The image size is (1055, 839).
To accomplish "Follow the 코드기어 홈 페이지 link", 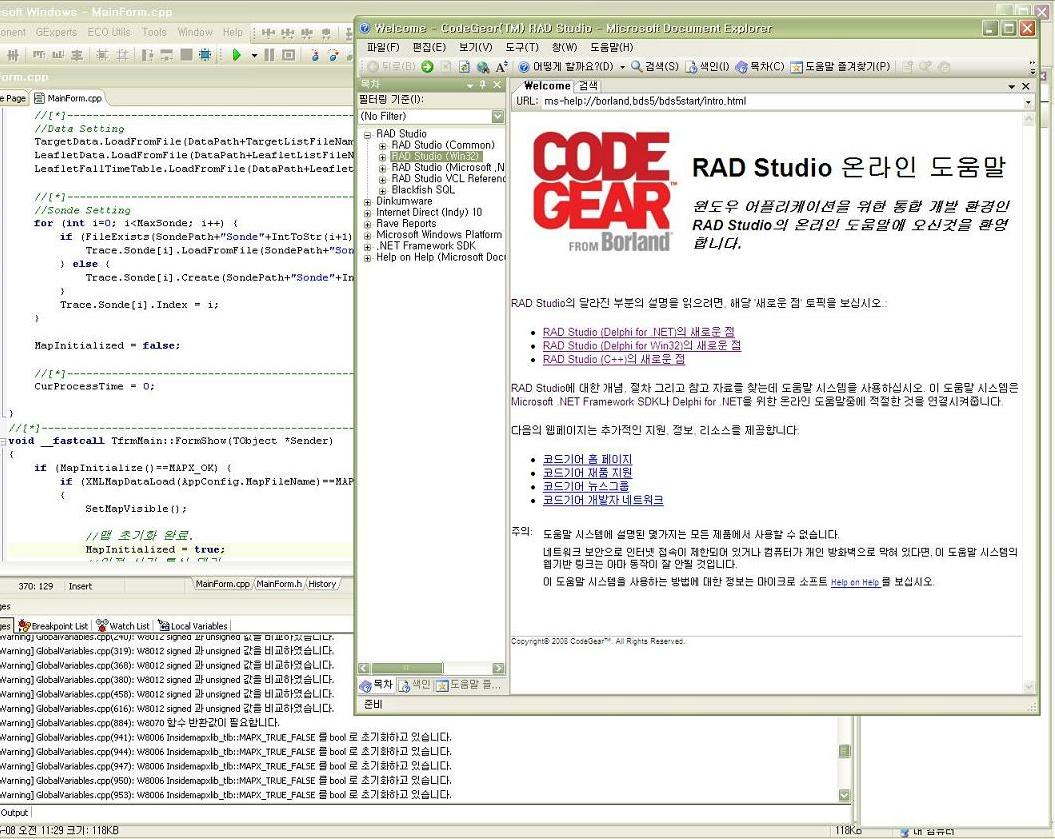I will 587,459.
